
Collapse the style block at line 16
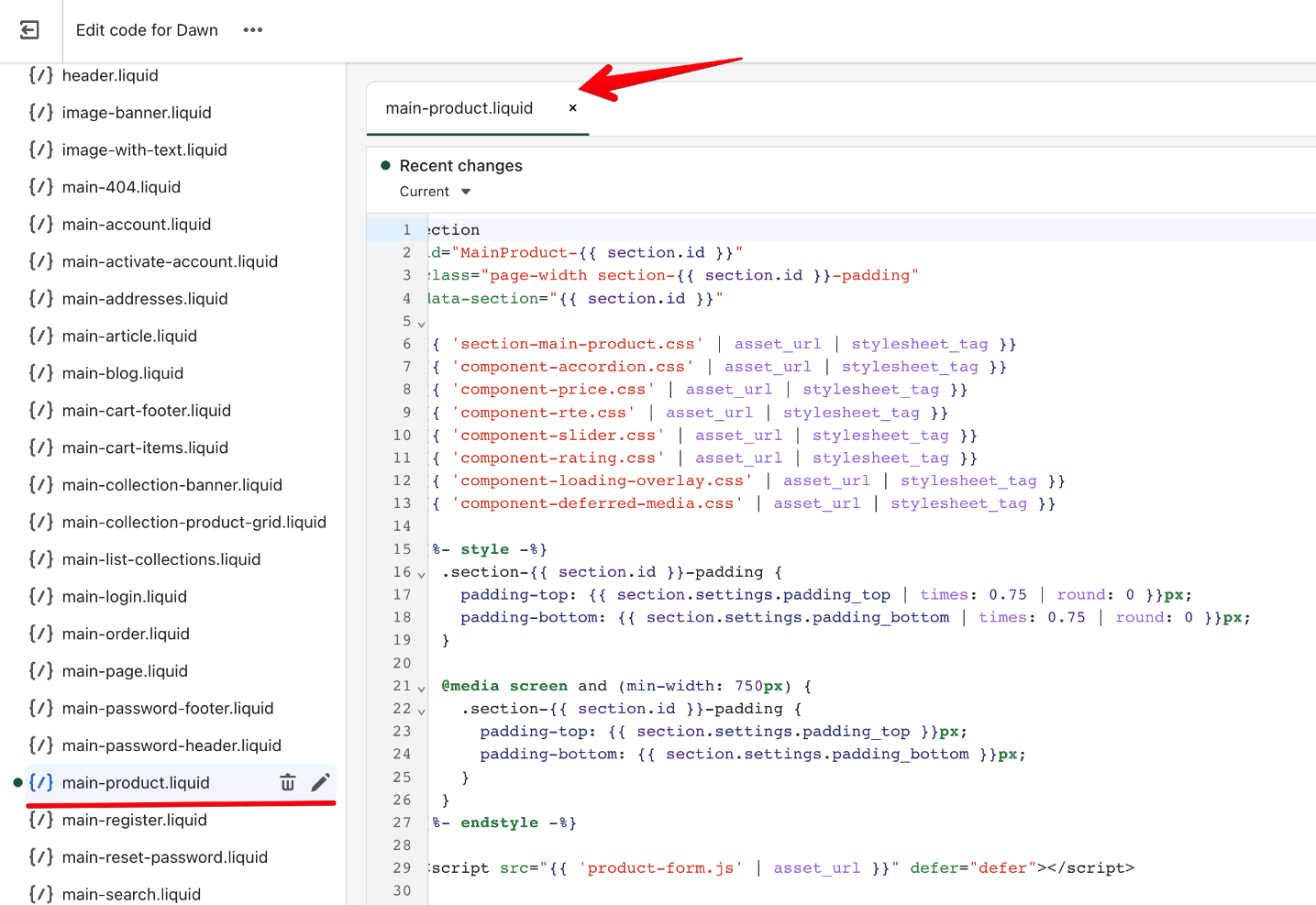[x=419, y=573]
